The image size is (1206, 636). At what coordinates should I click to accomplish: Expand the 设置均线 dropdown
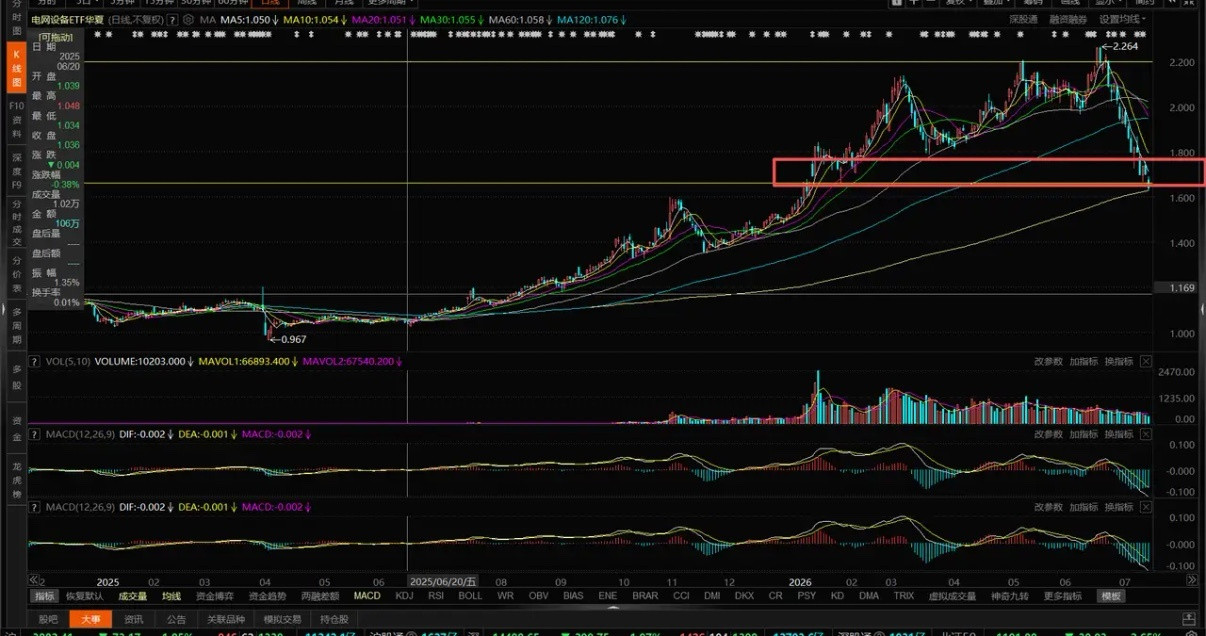[x=1124, y=20]
